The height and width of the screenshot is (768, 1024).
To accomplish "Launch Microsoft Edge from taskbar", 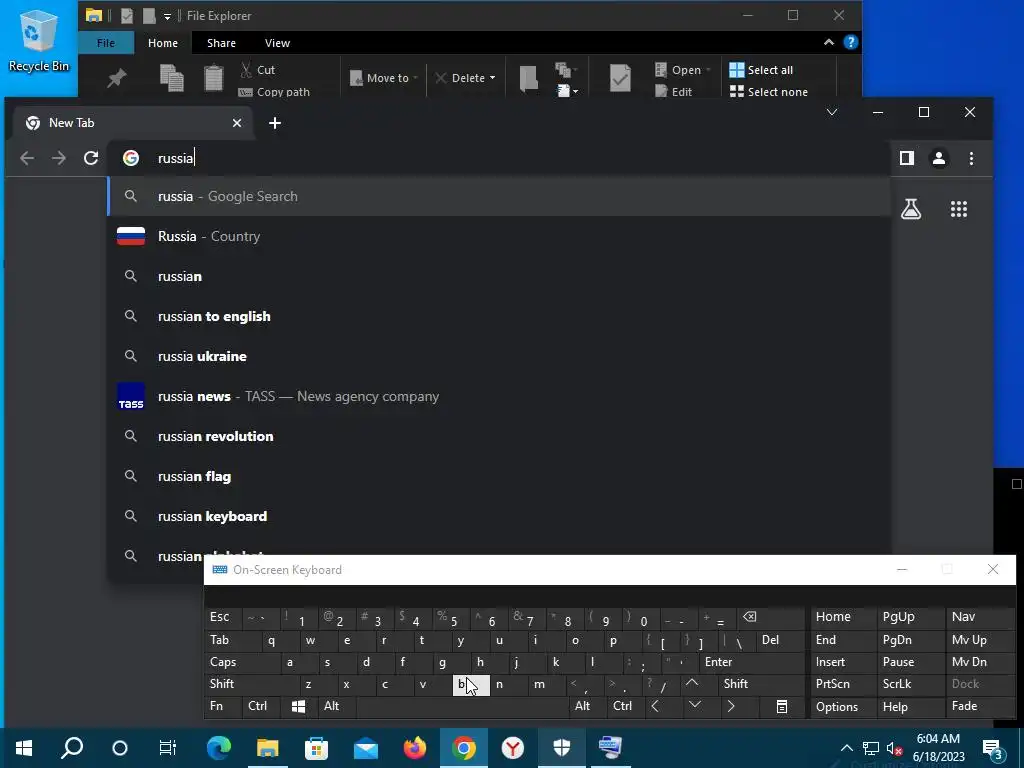I will click(x=219, y=748).
